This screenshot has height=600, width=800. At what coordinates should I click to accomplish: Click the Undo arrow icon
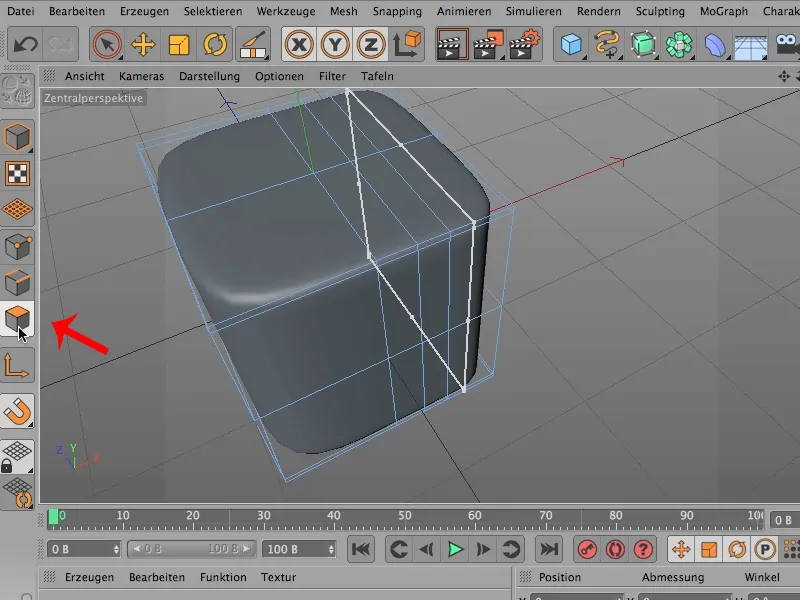[x=24, y=44]
